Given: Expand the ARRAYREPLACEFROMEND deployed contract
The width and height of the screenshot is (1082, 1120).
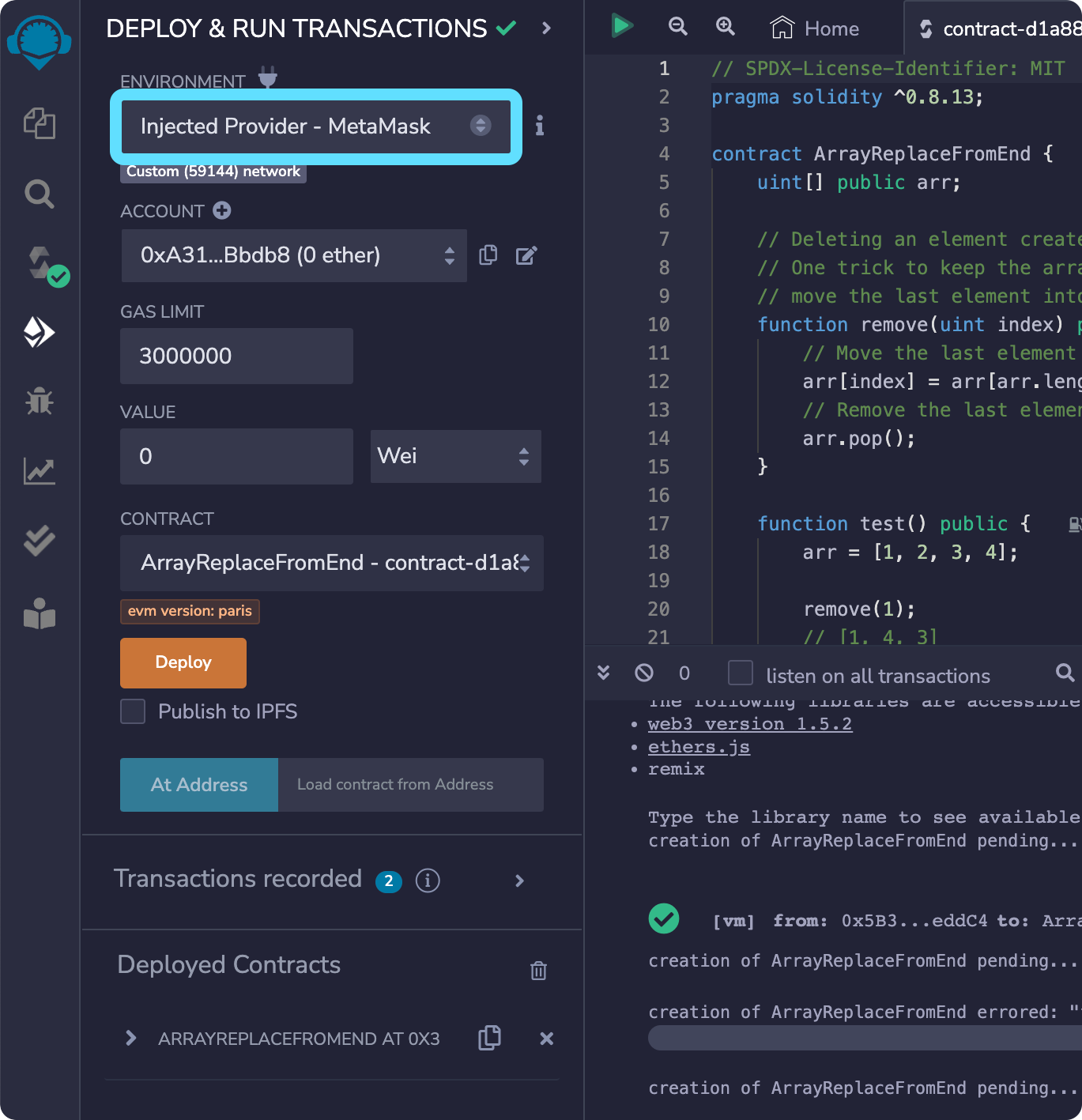Looking at the screenshot, I should tap(130, 1038).
